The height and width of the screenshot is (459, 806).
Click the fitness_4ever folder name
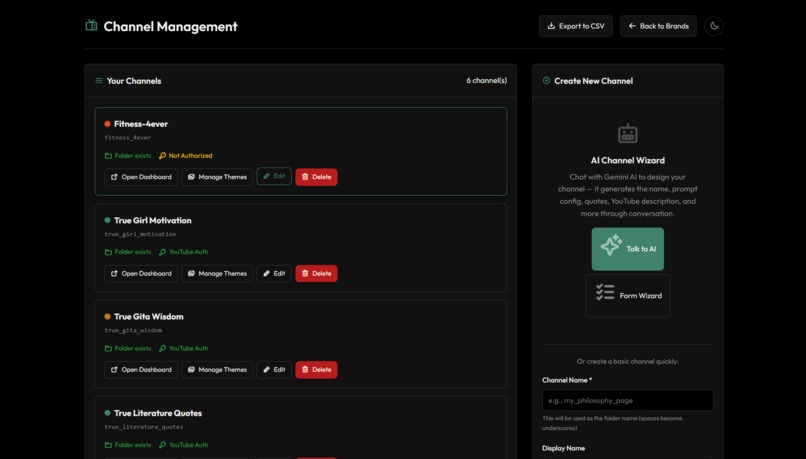point(128,138)
